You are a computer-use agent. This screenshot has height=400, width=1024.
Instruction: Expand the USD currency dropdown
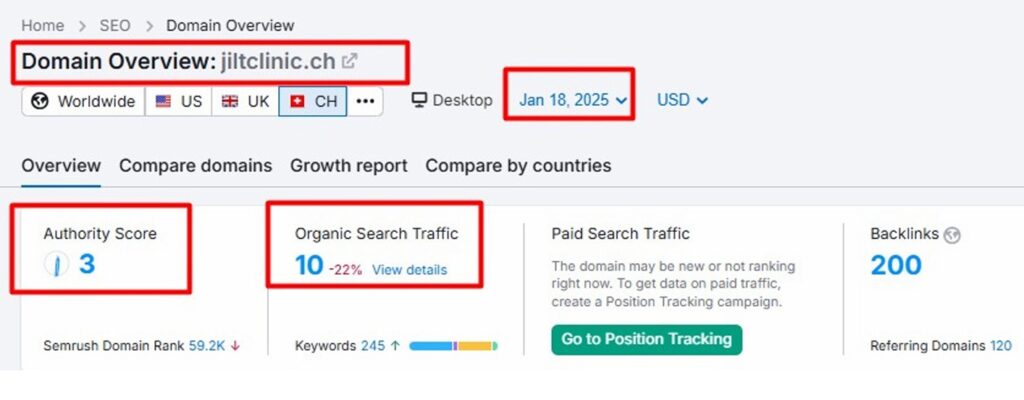tap(682, 100)
